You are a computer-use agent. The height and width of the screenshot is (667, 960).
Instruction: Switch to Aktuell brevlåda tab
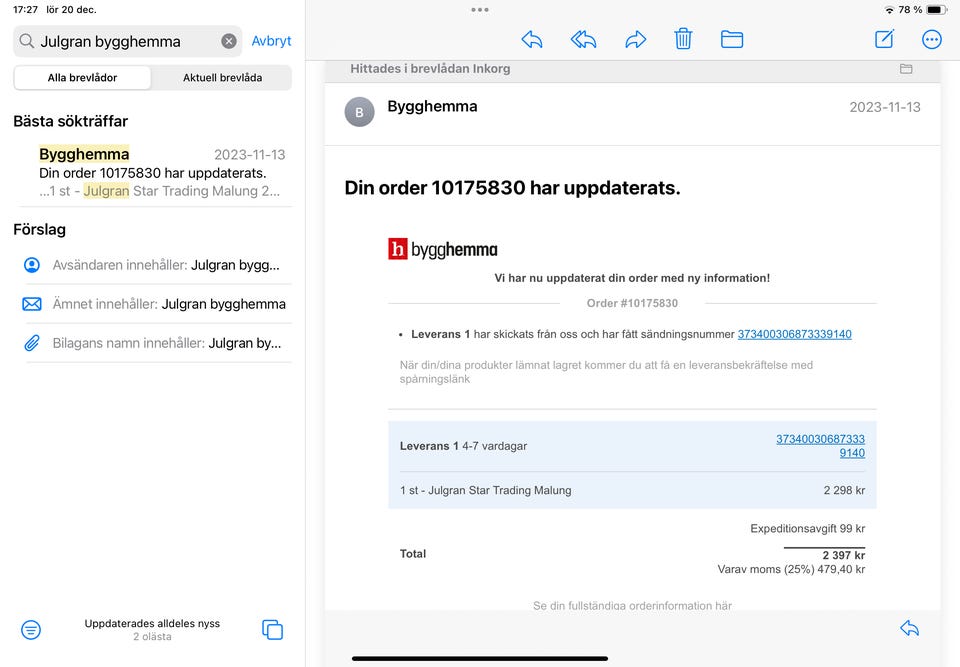point(222,78)
